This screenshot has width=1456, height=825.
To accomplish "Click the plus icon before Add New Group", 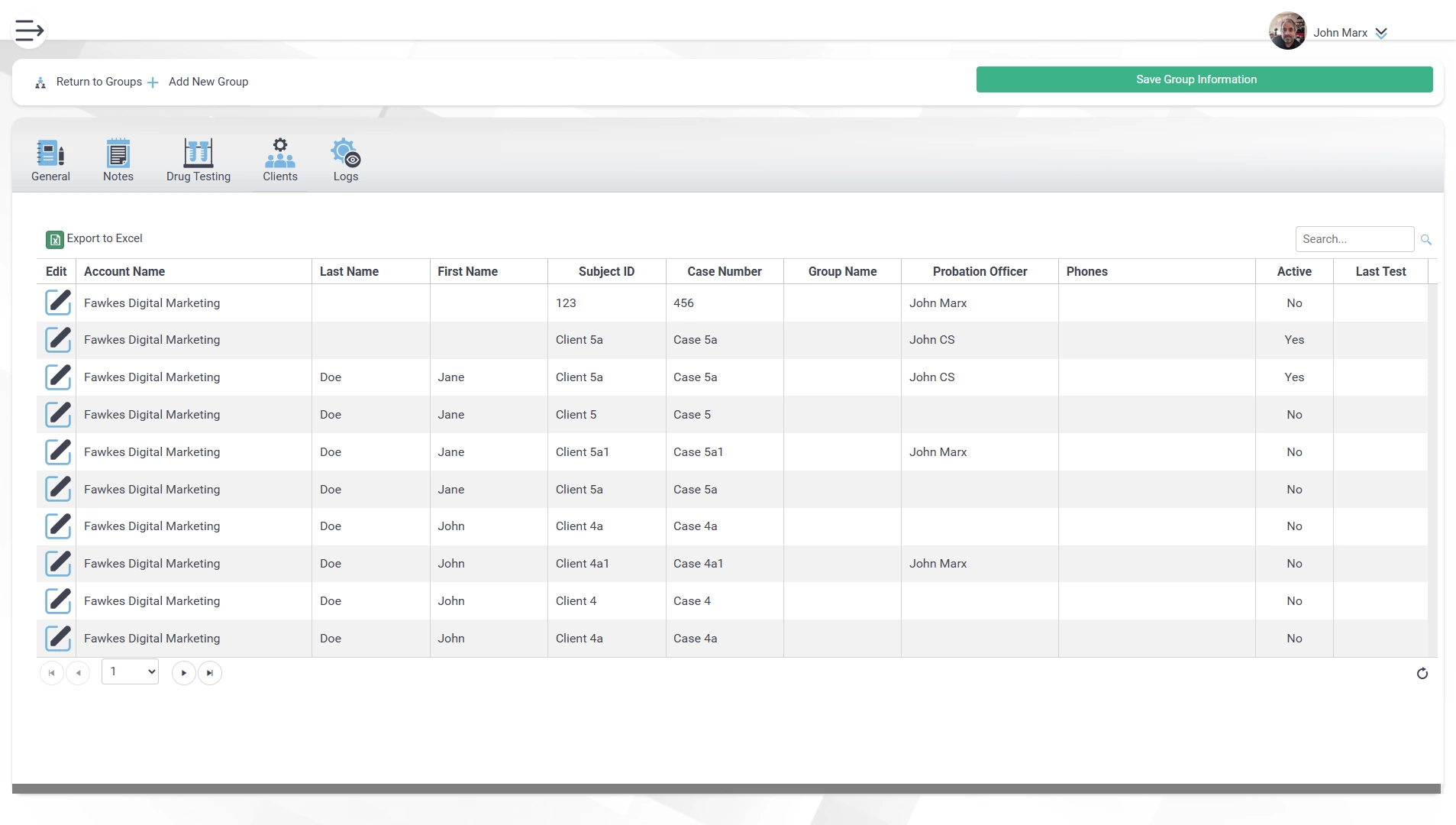I will 153,82.
